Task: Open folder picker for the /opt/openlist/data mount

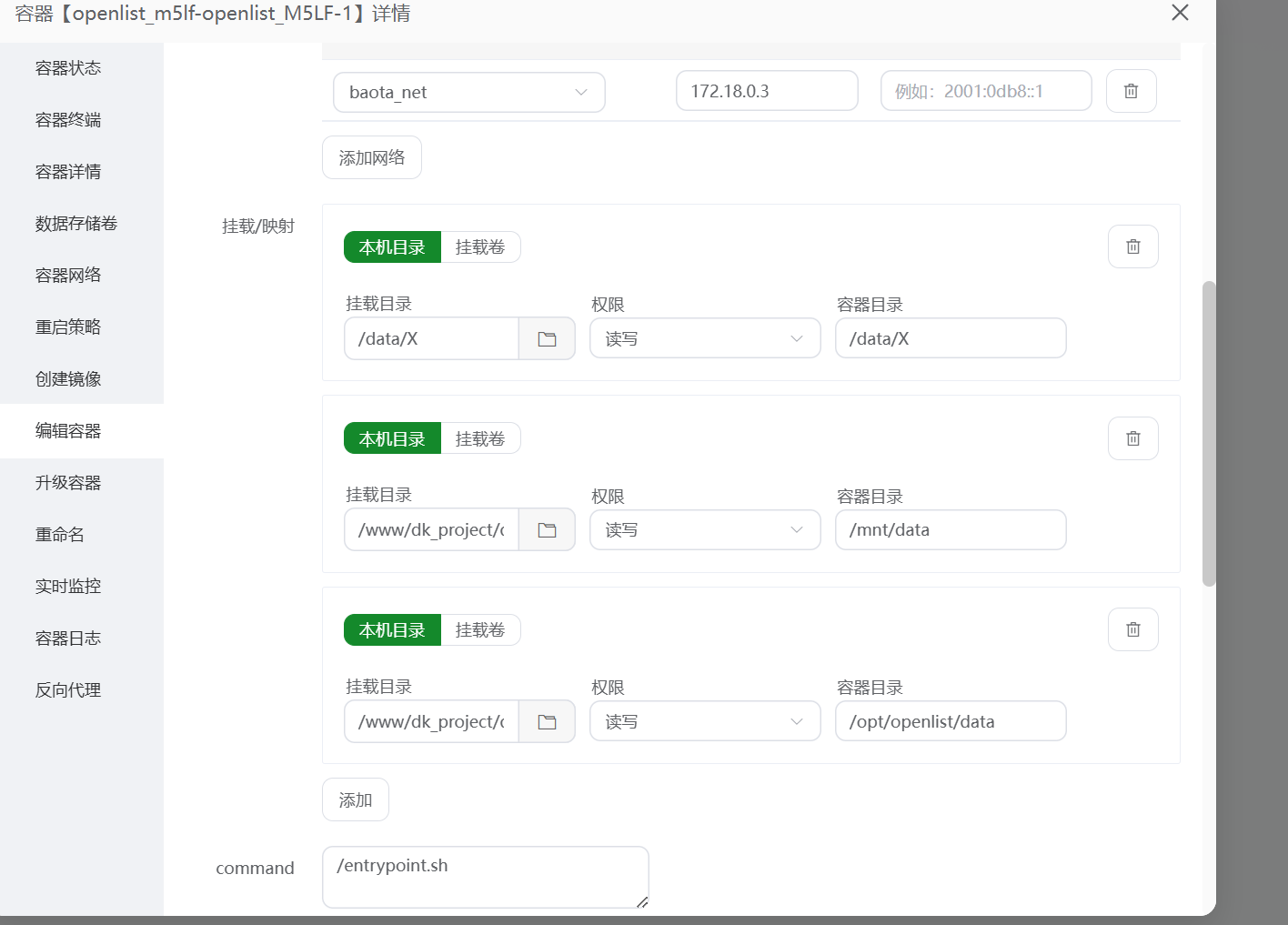Action: click(x=547, y=720)
